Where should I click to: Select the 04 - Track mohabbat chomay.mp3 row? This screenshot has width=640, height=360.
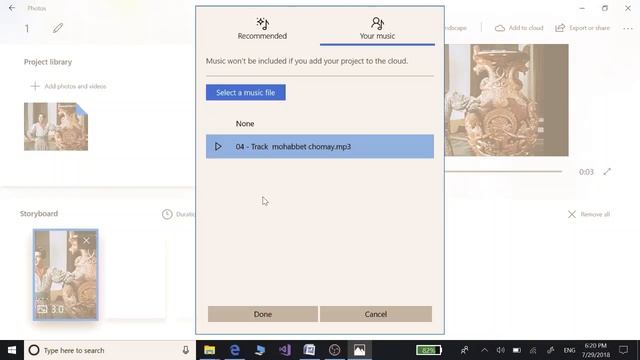[320, 147]
